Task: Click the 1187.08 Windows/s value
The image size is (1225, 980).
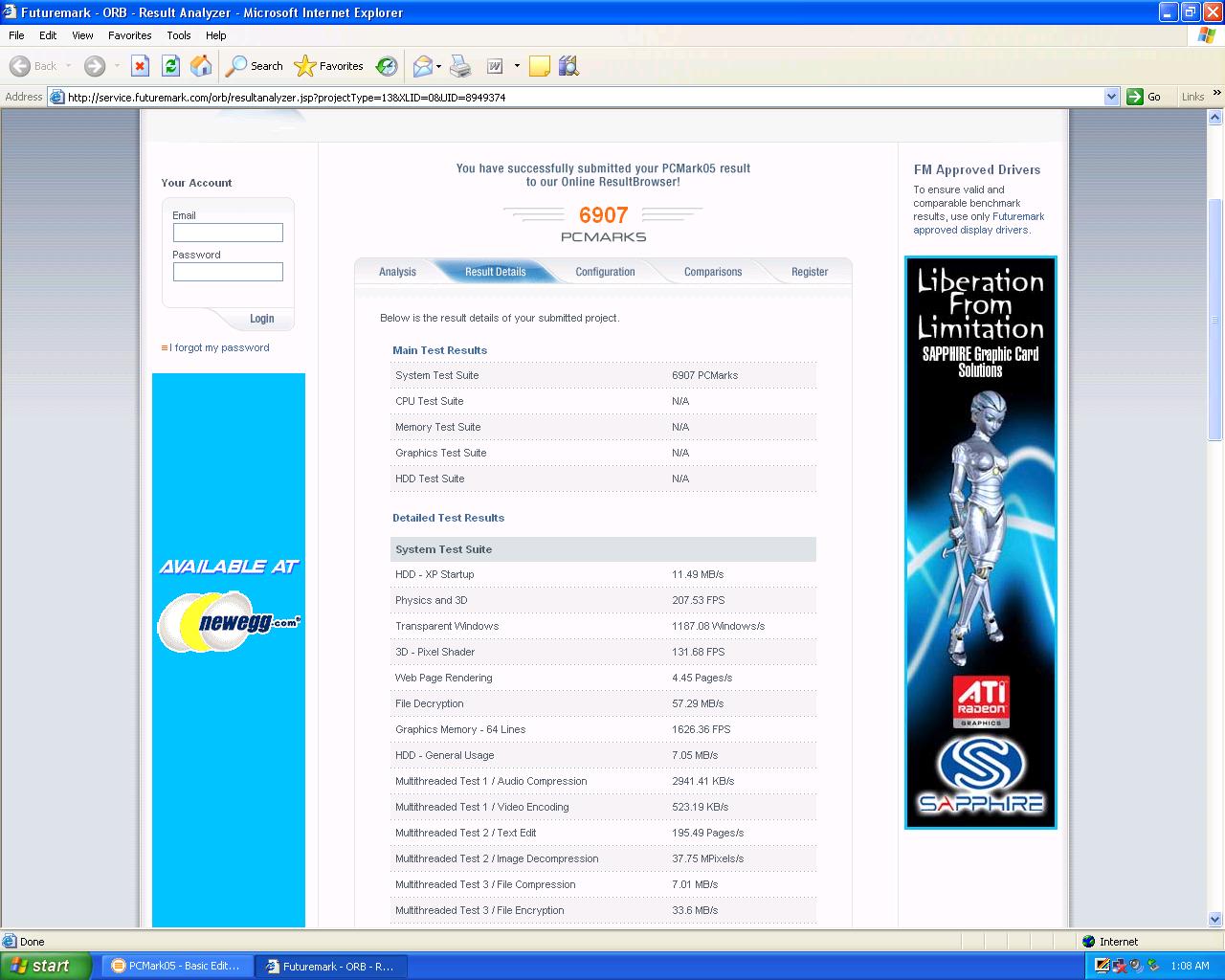Action: coord(718,626)
